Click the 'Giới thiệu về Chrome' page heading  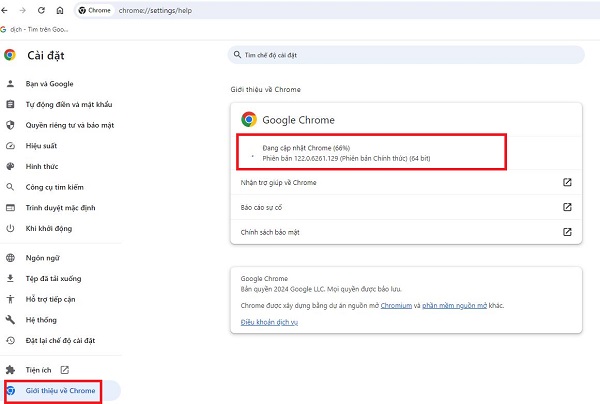tap(266, 90)
